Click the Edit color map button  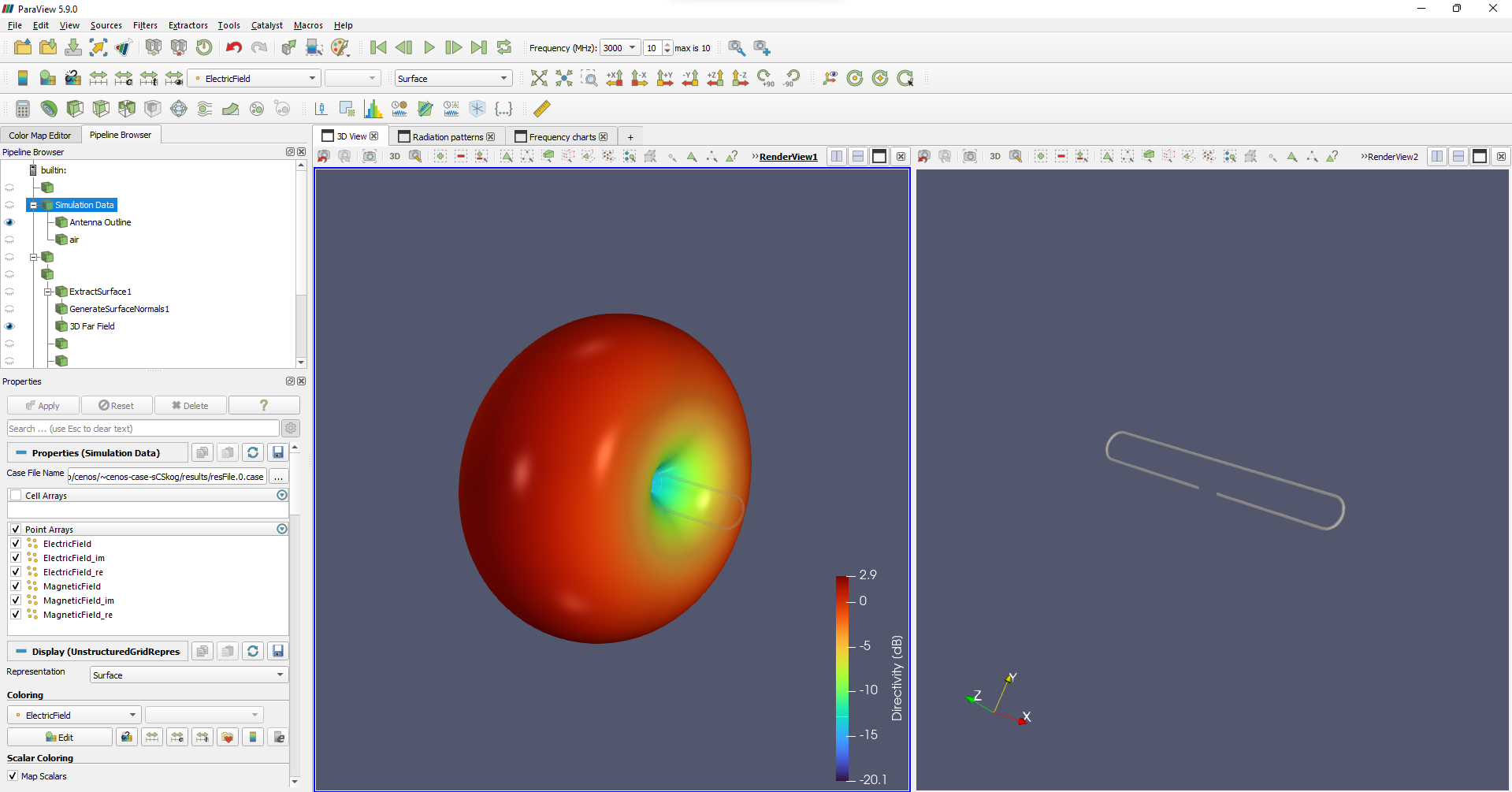point(60,738)
